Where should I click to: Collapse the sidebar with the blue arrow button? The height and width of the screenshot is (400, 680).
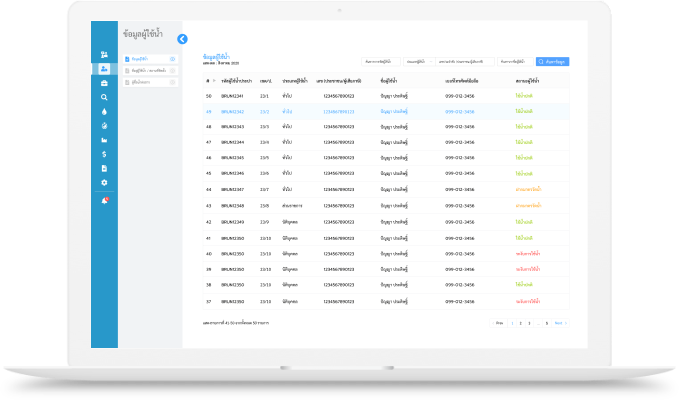point(182,39)
